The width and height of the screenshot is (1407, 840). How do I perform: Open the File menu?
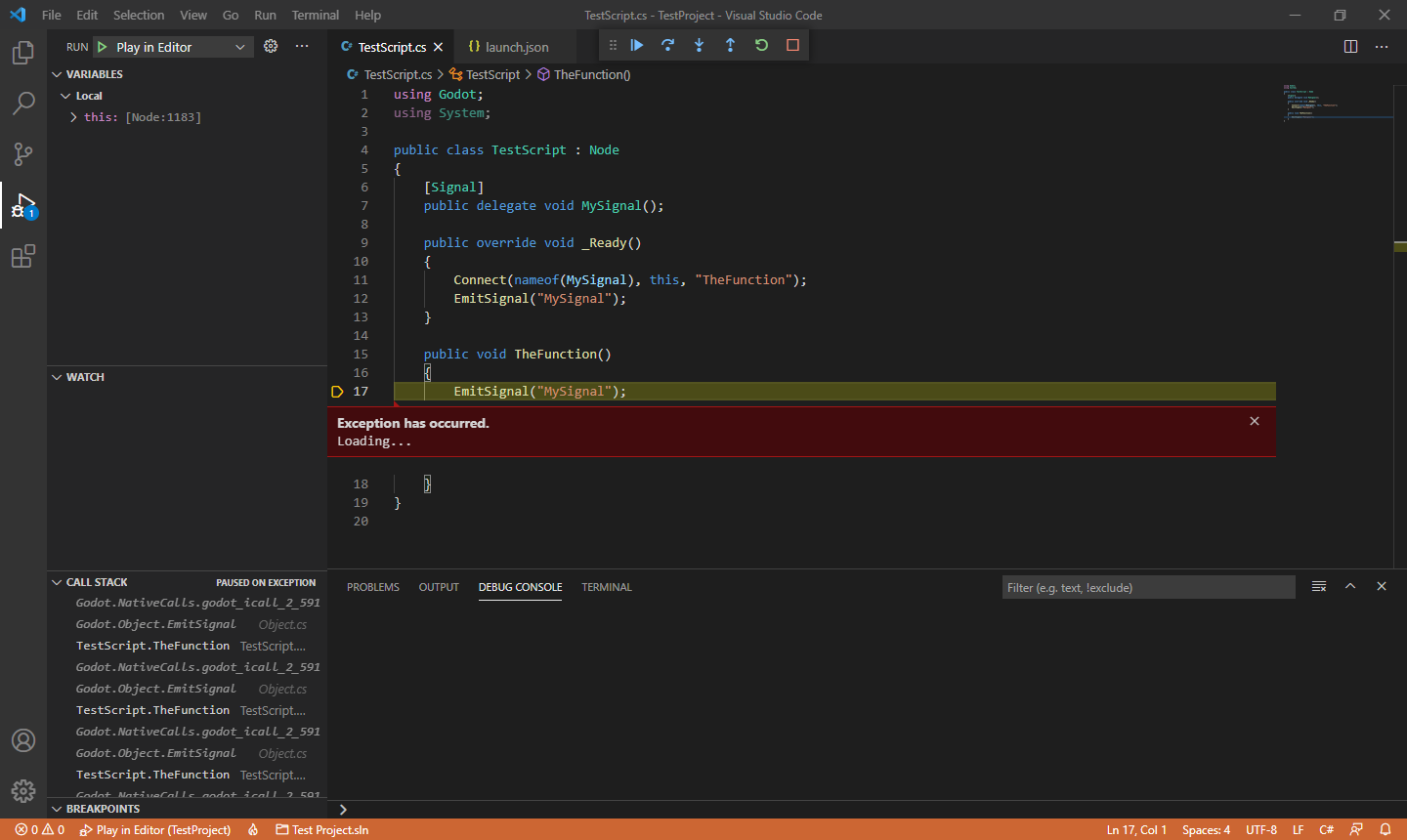click(52, 15)
